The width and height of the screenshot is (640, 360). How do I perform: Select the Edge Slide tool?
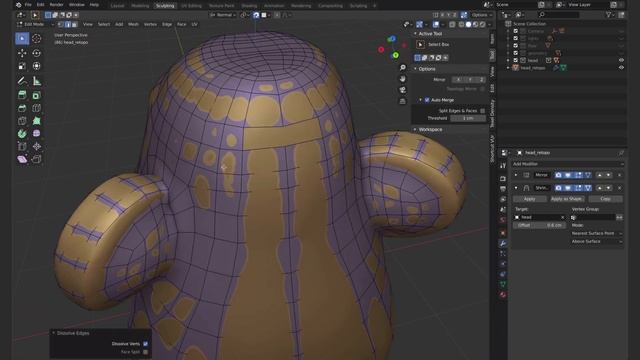[22, 146]
